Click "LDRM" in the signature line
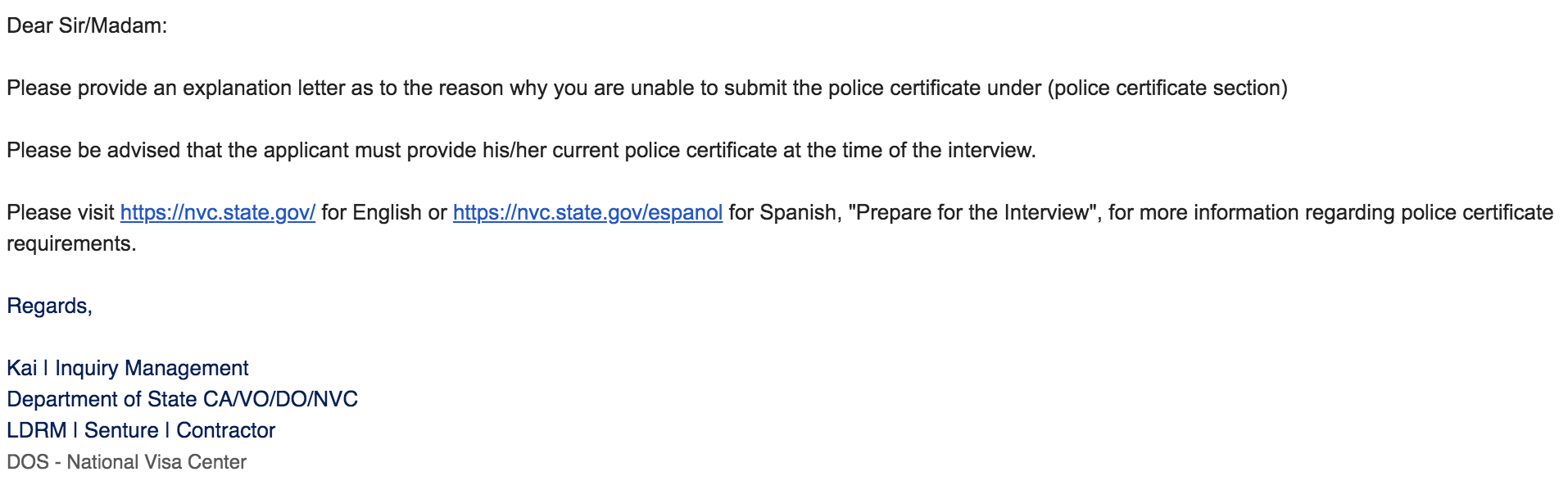The width and height of the screenshot is (1568, 490). pos(37,431)
